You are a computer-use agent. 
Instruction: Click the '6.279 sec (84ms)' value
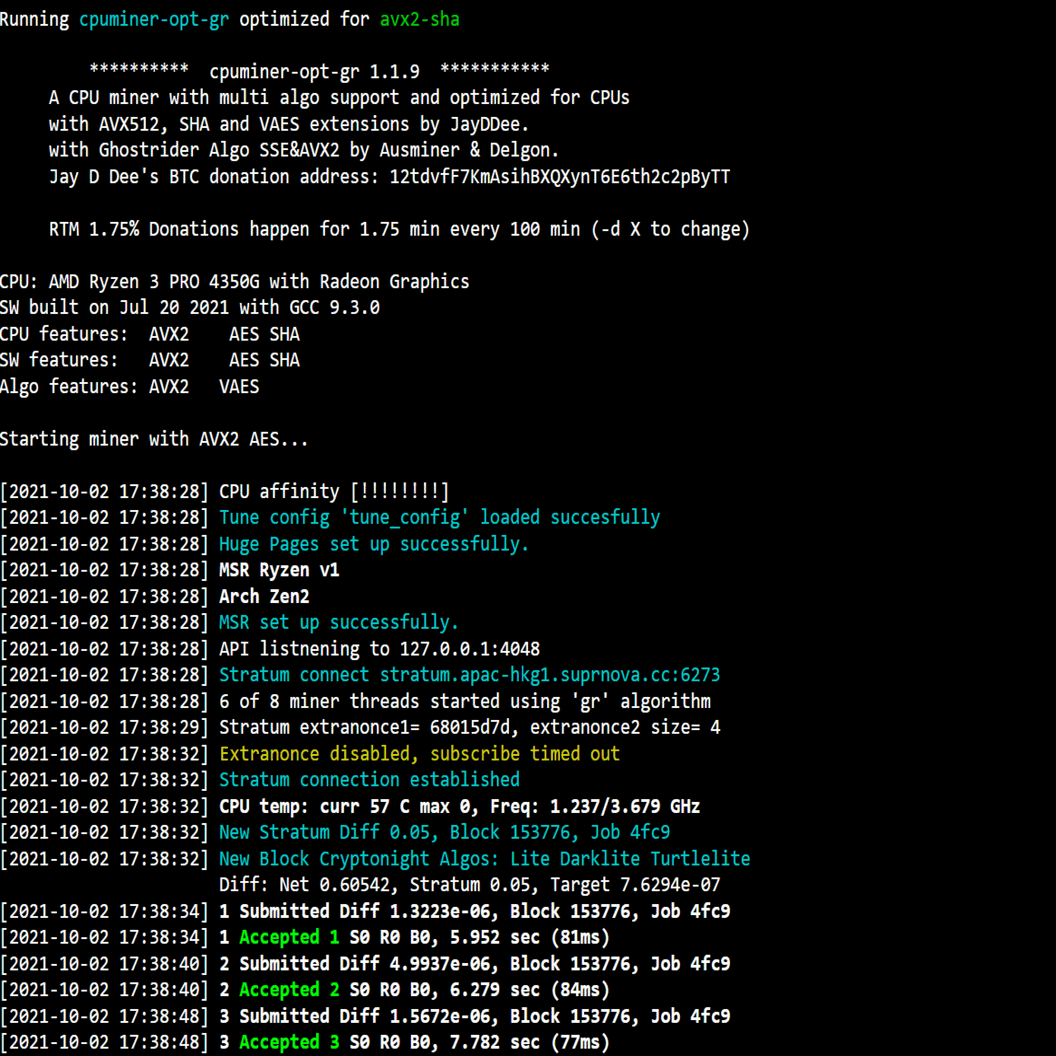pyautogui.click(x=529, y=990)
